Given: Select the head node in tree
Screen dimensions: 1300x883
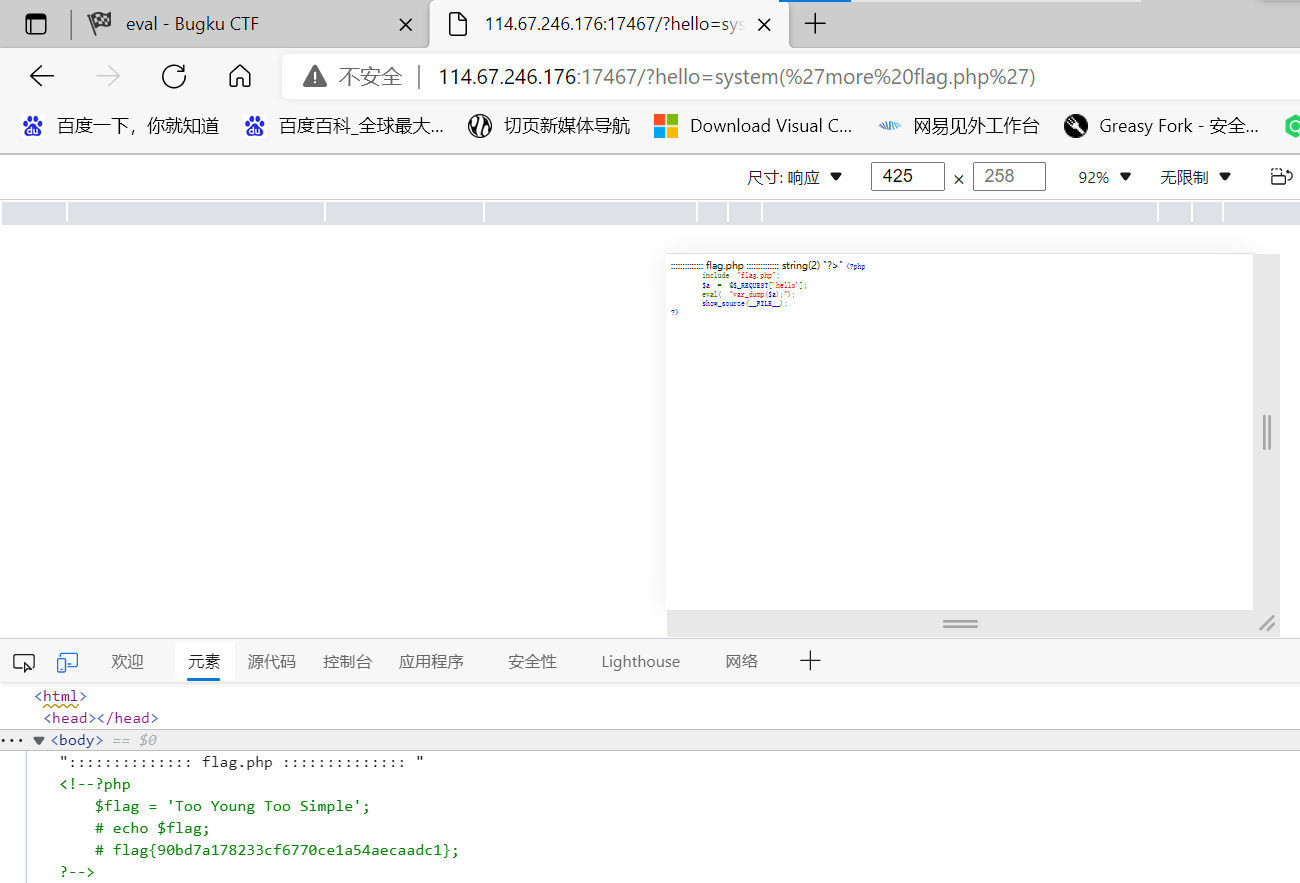Looking at the screenshot, I should [x=101, y=718].
